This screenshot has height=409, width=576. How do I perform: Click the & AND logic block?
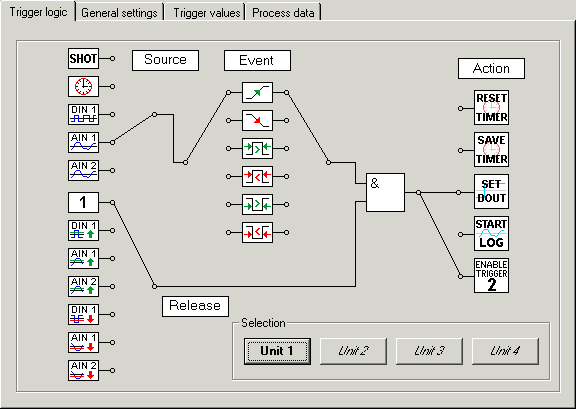[x=385, y=193]
